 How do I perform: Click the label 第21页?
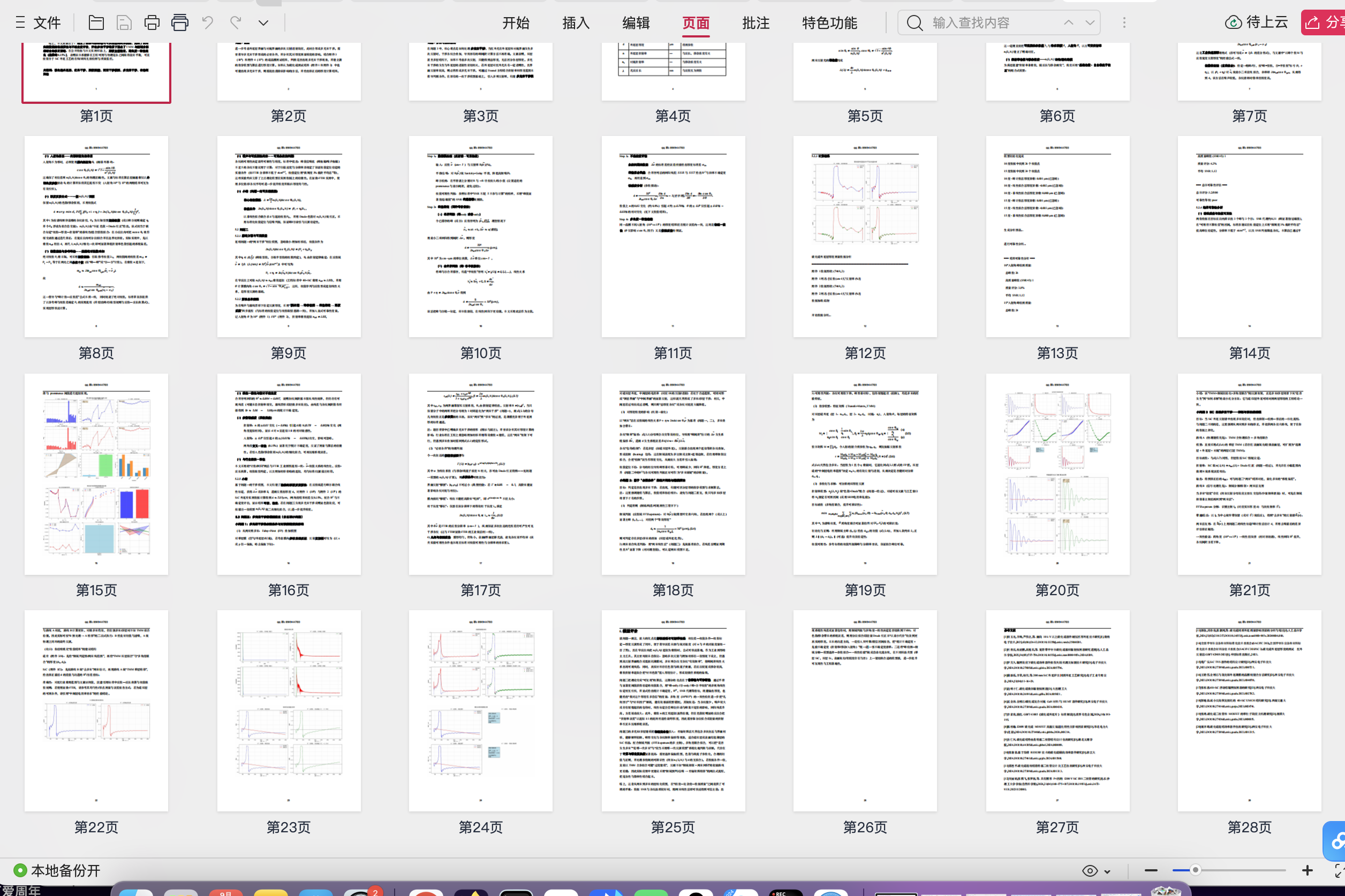click(1250, 590)
